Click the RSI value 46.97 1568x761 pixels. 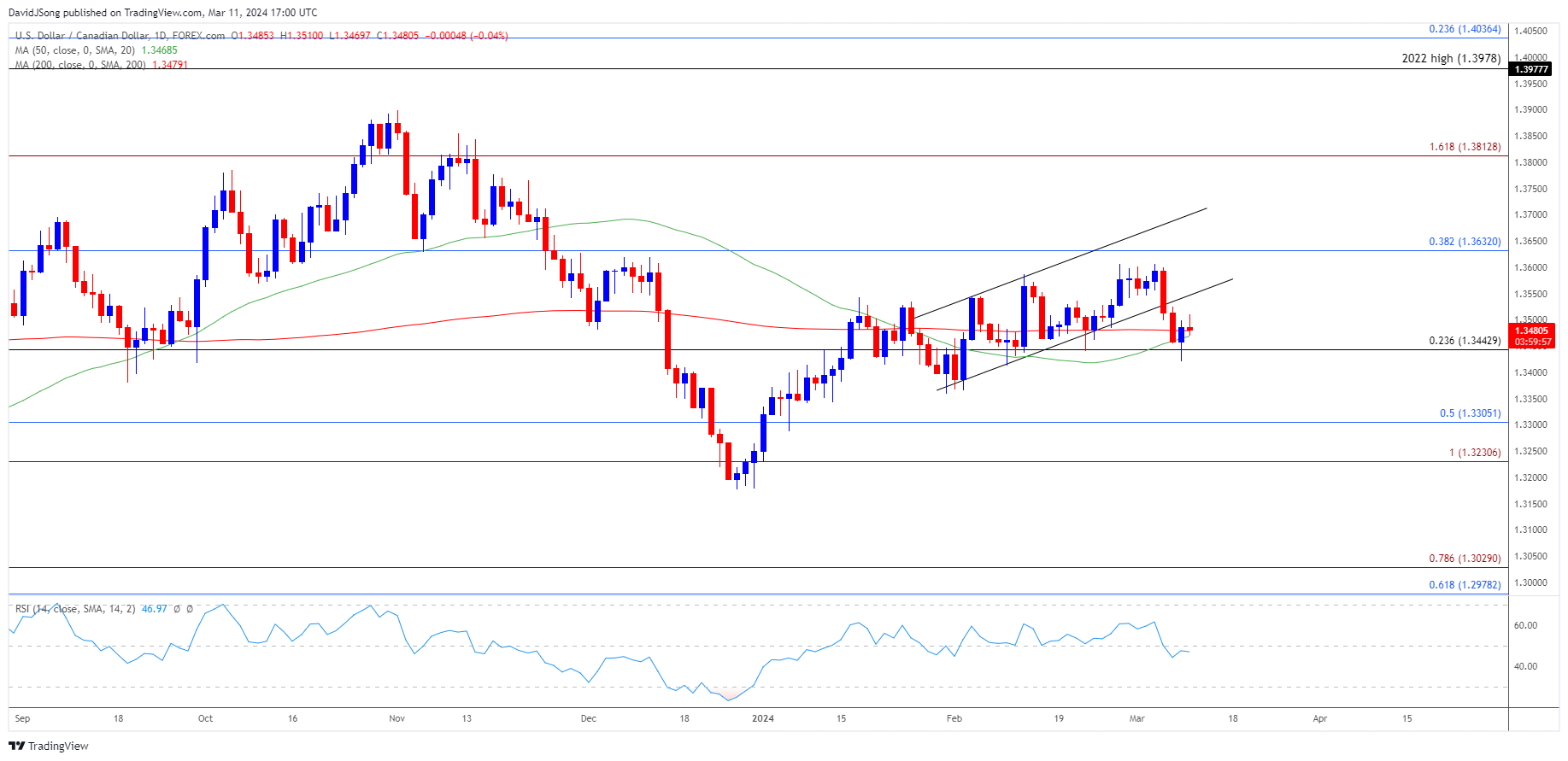[154, 609]
